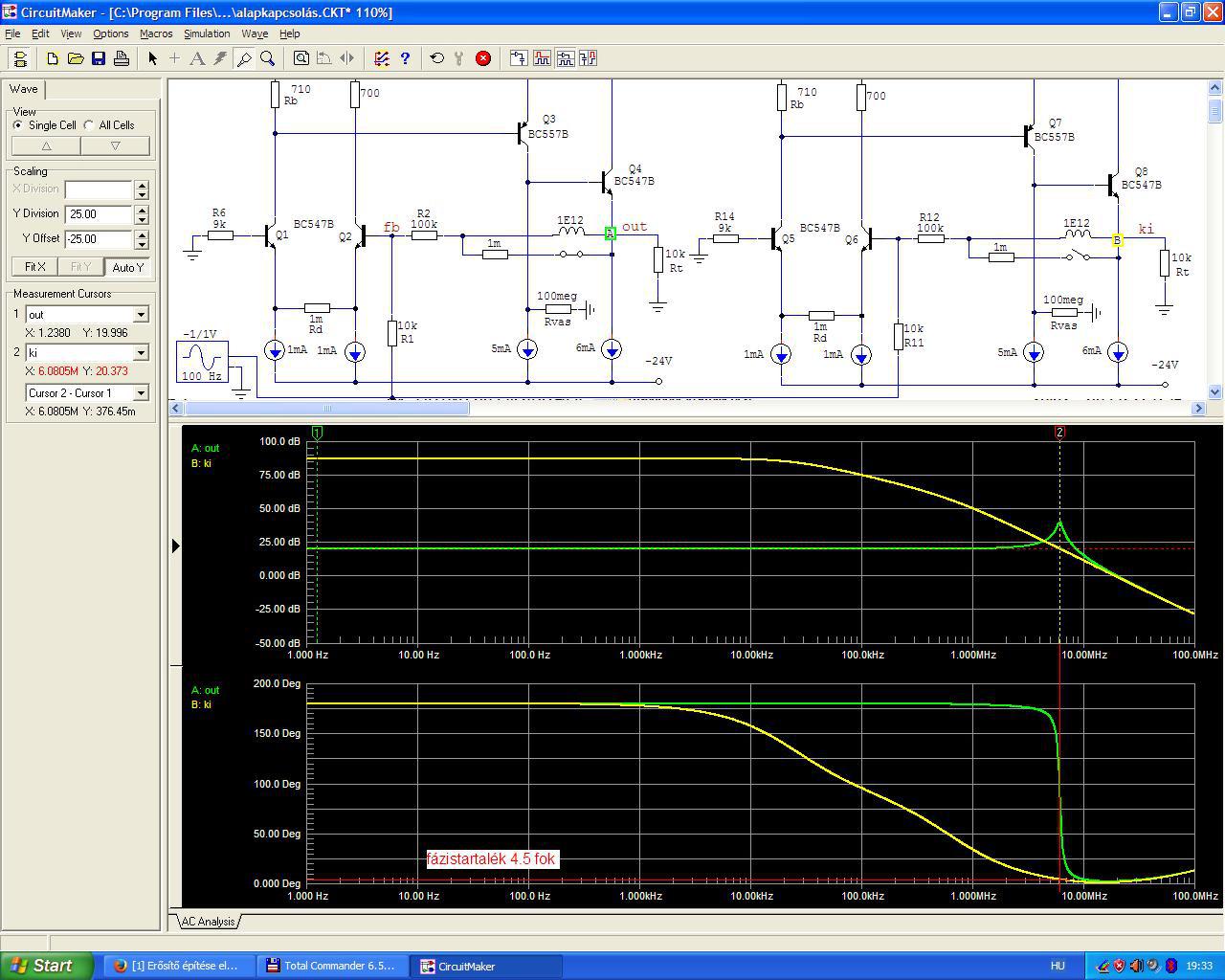
Task: Click the 100 Hz signal generator symbol
Action: pyautogui.click(x=202, y=362)
